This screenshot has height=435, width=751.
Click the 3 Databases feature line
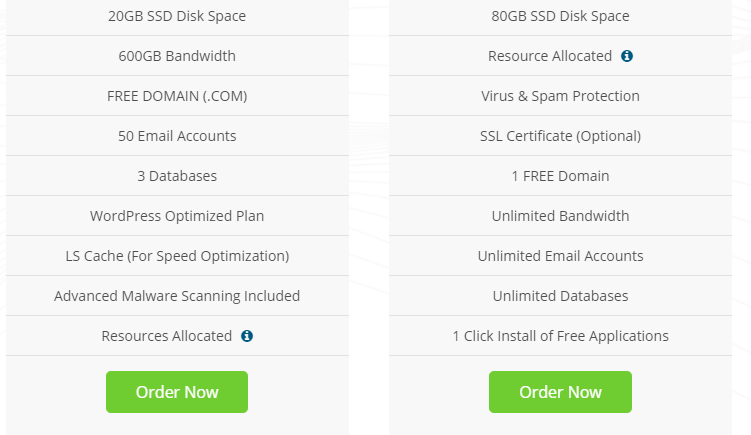[x=177, y=176]
